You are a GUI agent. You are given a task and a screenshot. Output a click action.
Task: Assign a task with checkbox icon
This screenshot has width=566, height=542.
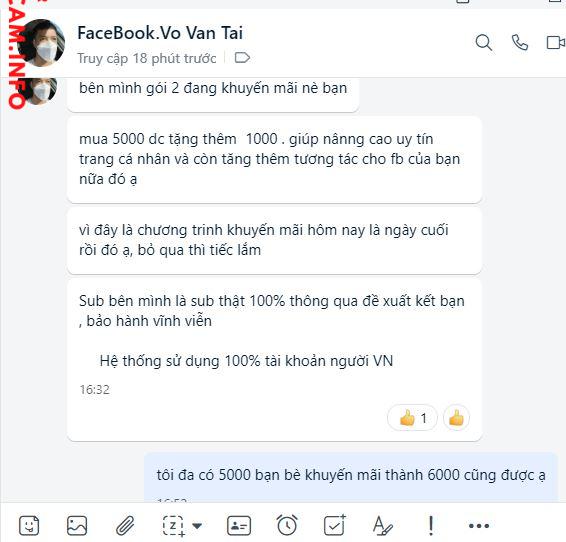(335, 525)
